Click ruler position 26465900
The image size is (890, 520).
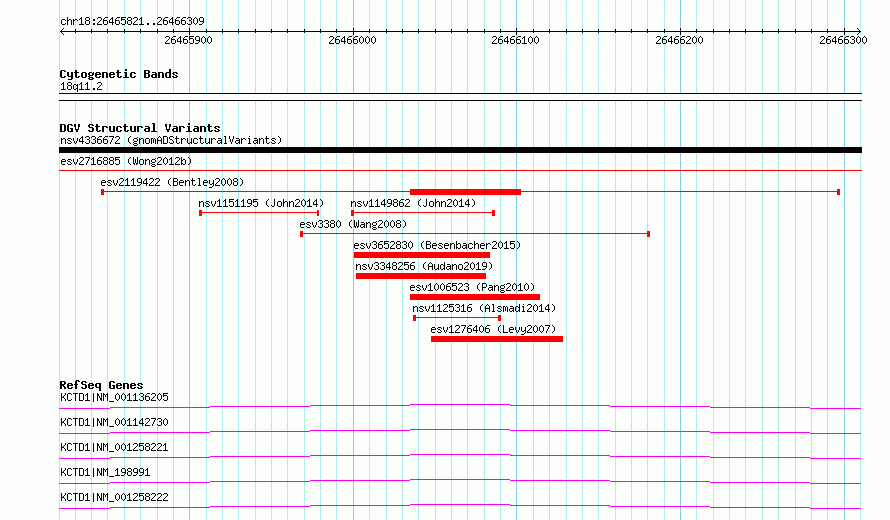tap(188, 40)
